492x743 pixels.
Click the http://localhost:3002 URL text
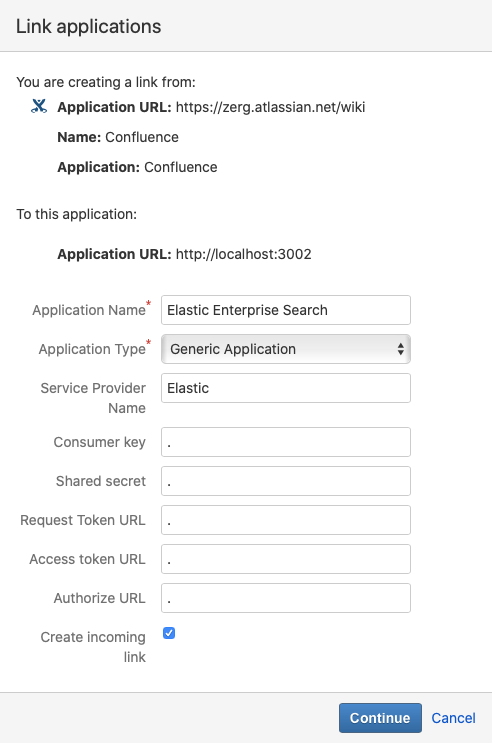pyautogui.click(x=244, y=254)
